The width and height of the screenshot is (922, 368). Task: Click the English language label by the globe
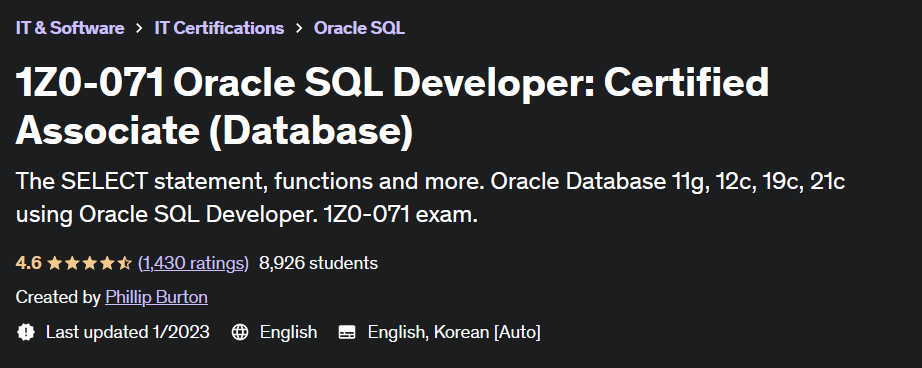(x=288, y=332)
